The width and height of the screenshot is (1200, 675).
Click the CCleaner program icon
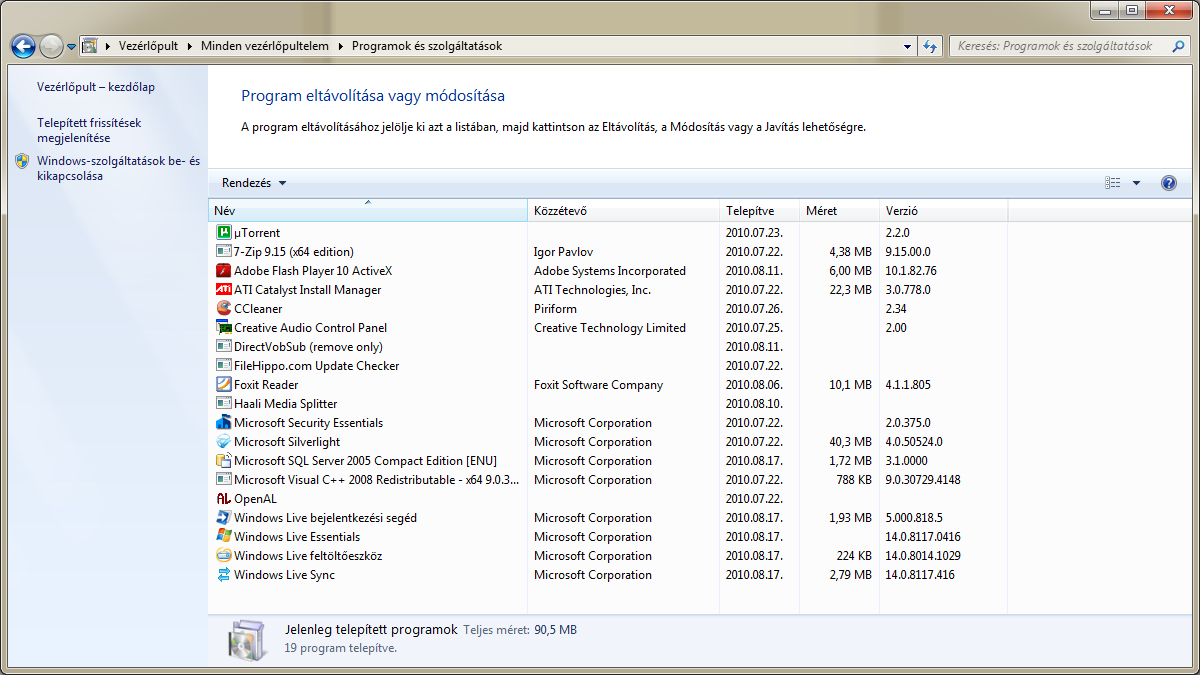(x=224, y=309)
